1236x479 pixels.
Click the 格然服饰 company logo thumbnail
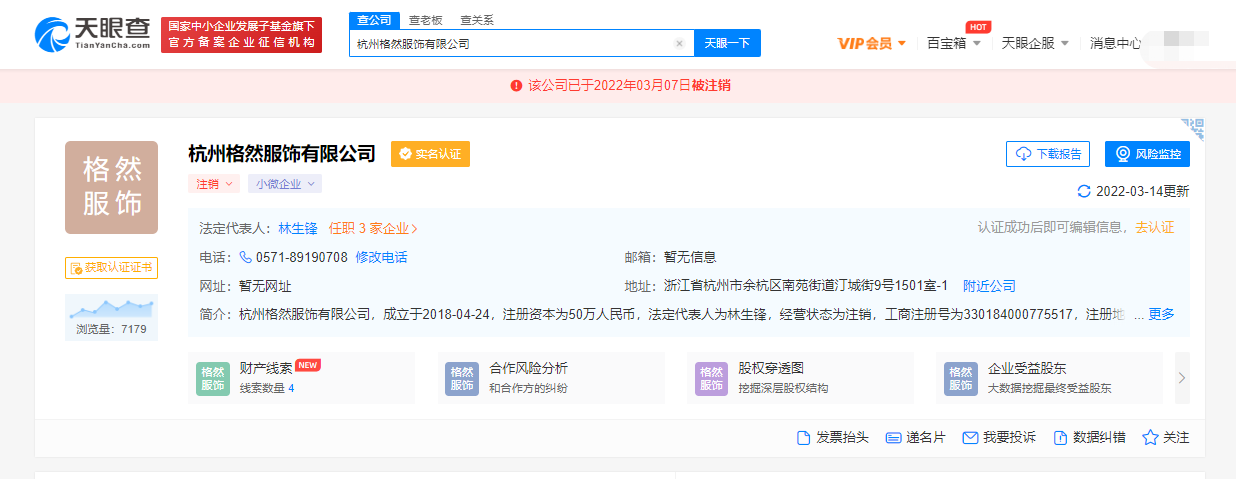pos(112,187)
